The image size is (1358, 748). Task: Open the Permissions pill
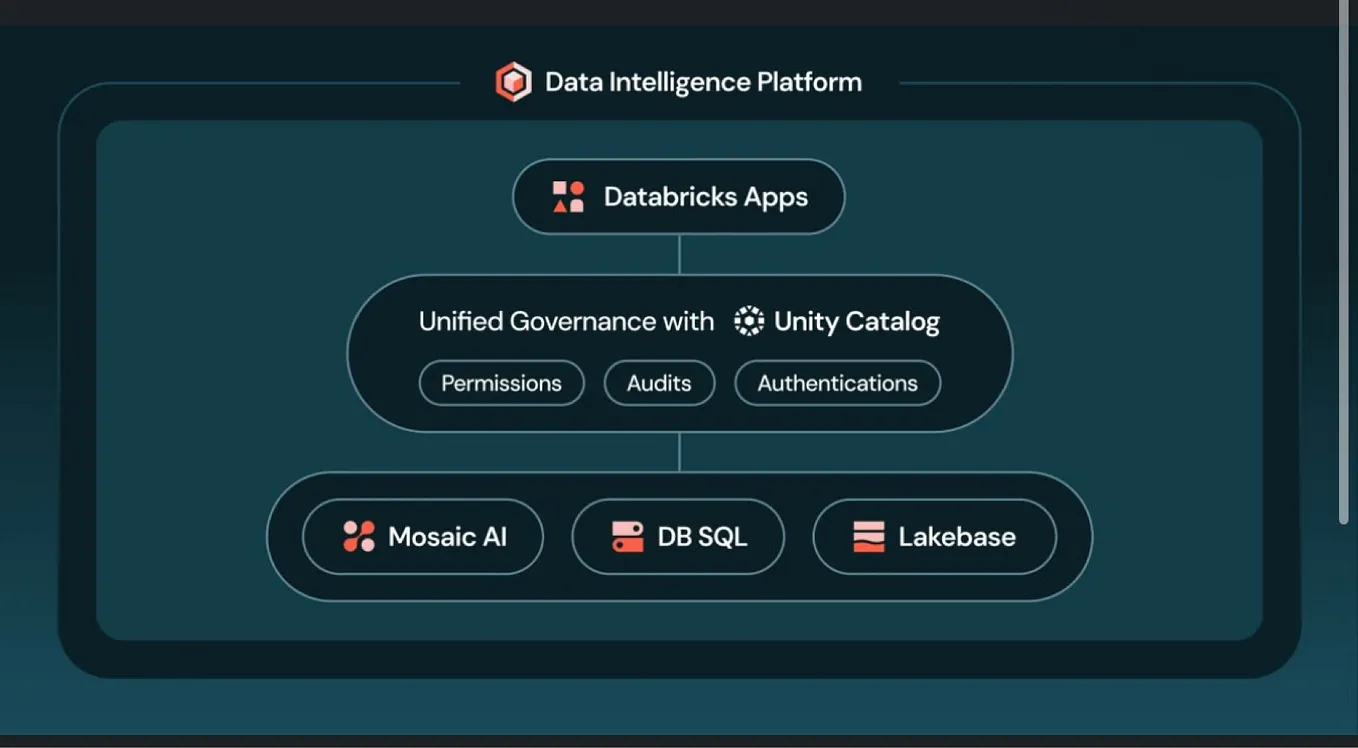(501, 383)
